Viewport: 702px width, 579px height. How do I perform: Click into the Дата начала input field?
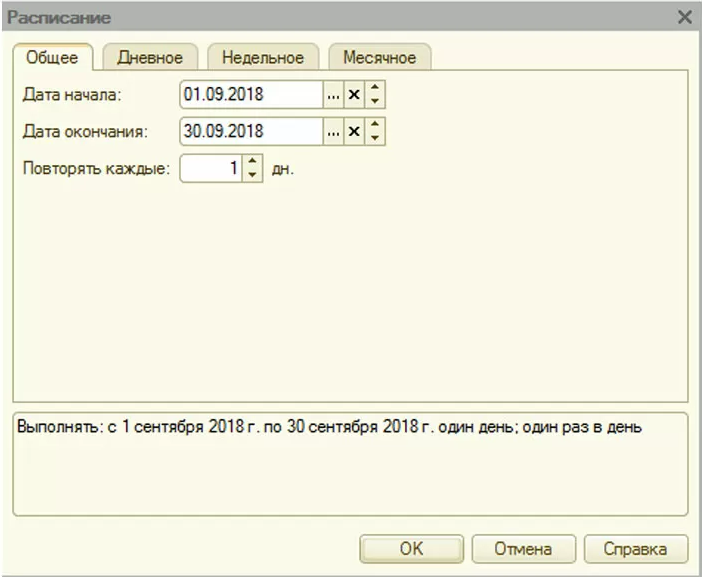(x=250, y=94)
